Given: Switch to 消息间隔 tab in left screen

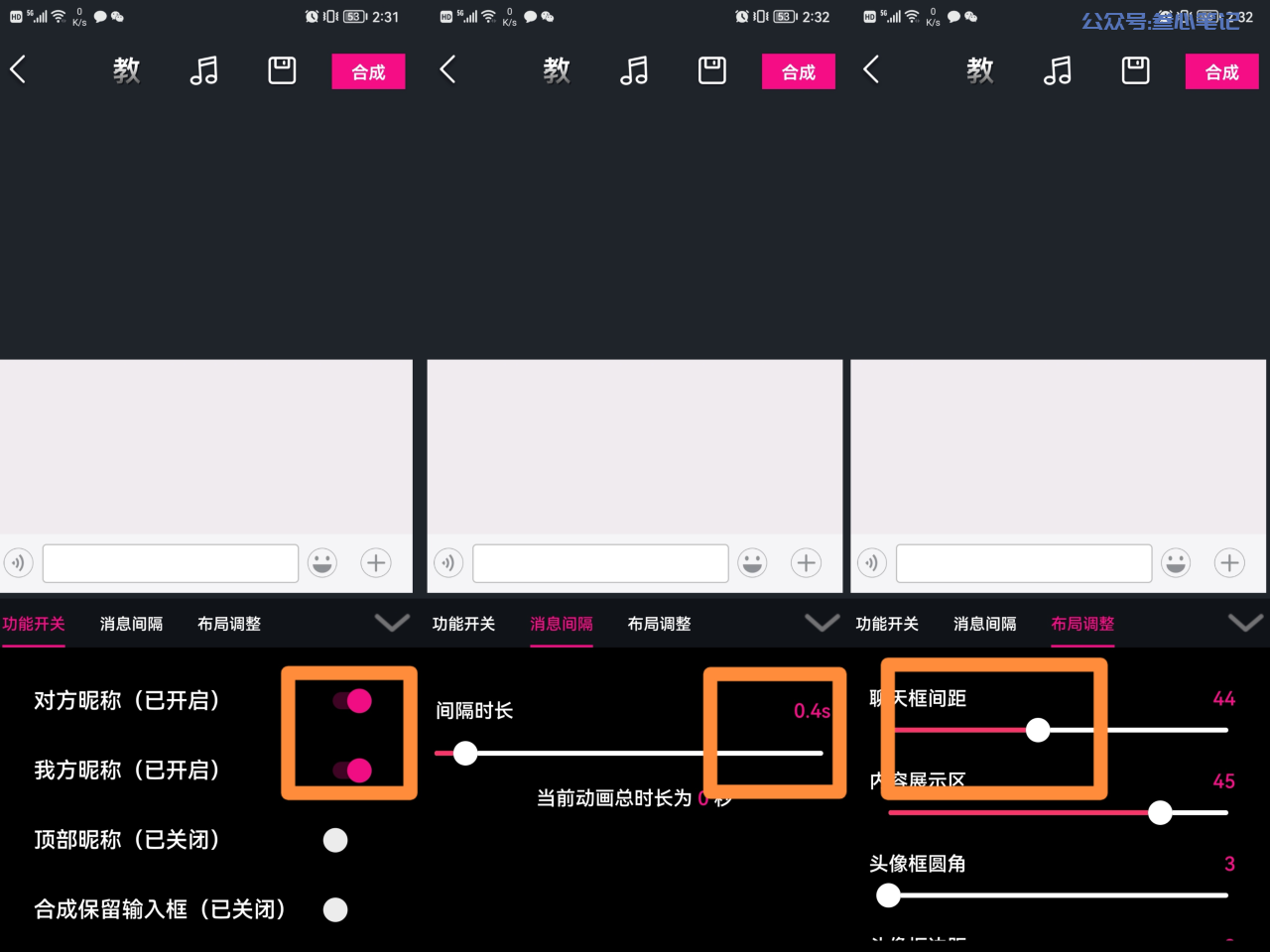Looking at the screenshot, I should click(131, 624).
